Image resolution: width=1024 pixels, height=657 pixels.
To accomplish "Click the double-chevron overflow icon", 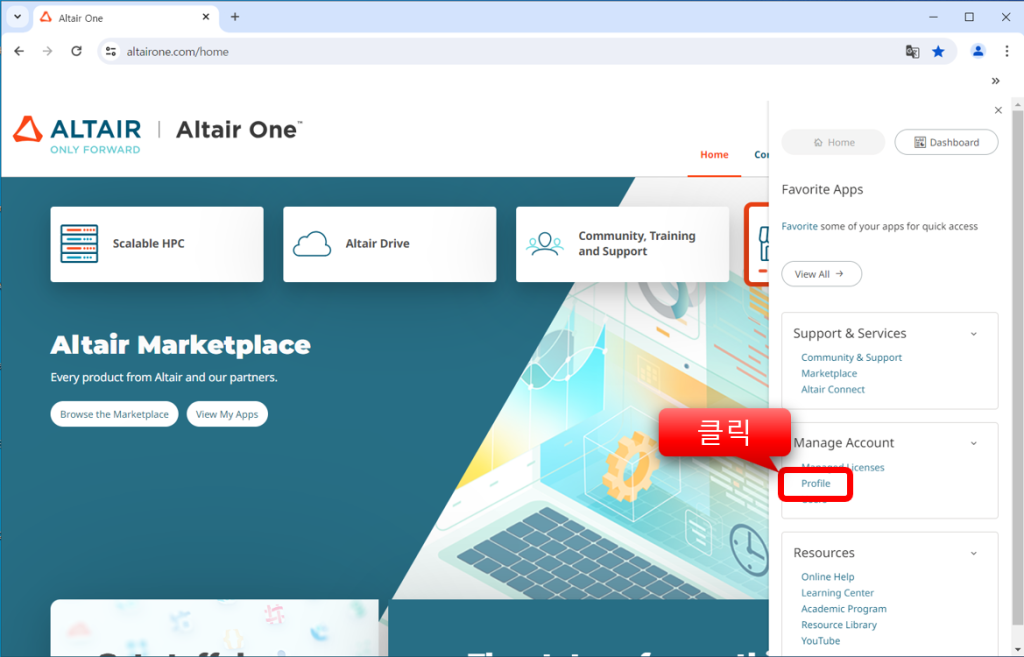I will (x=995, y=81).
